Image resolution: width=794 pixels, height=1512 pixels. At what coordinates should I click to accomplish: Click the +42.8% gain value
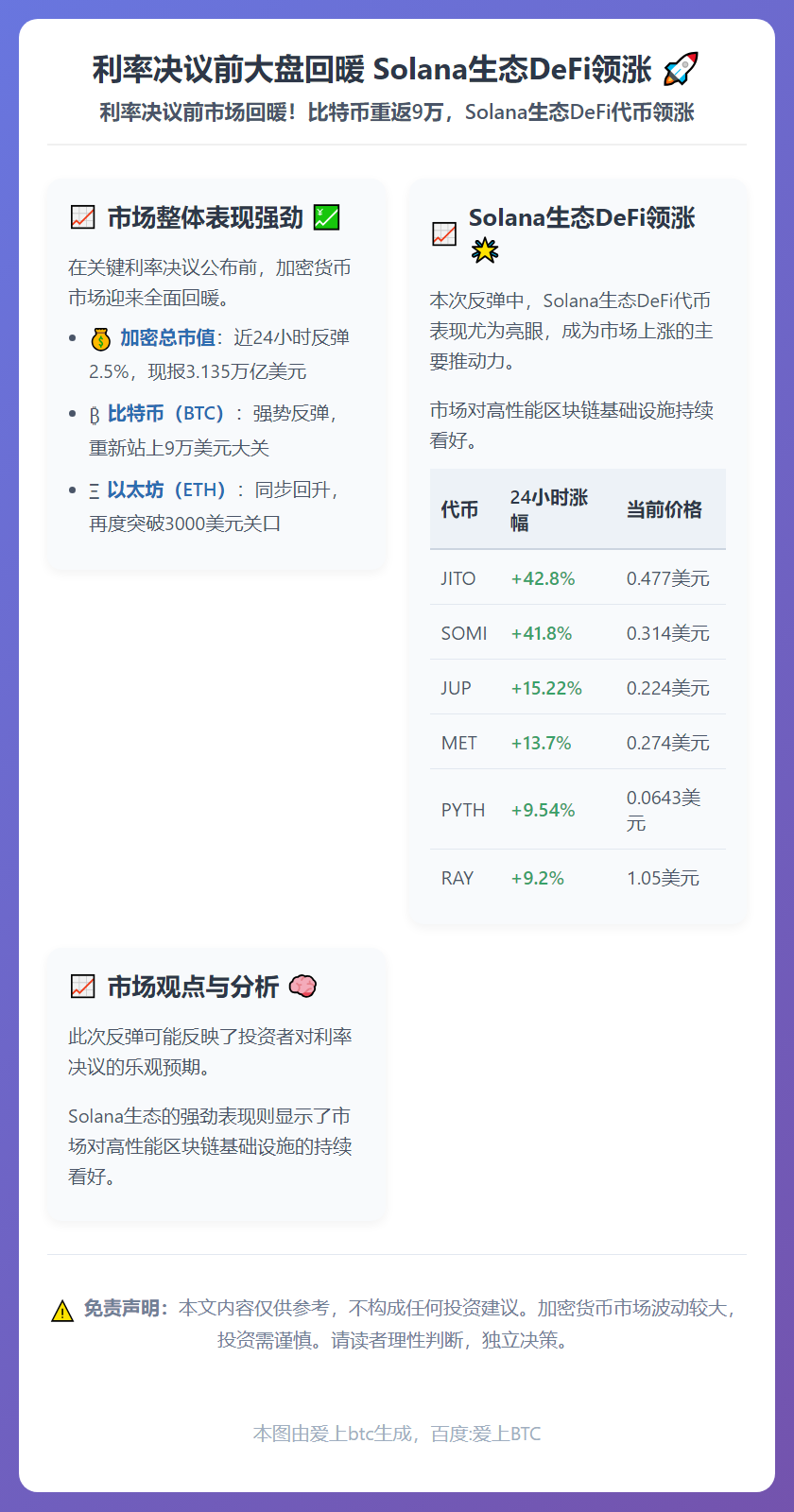point(543,578)
